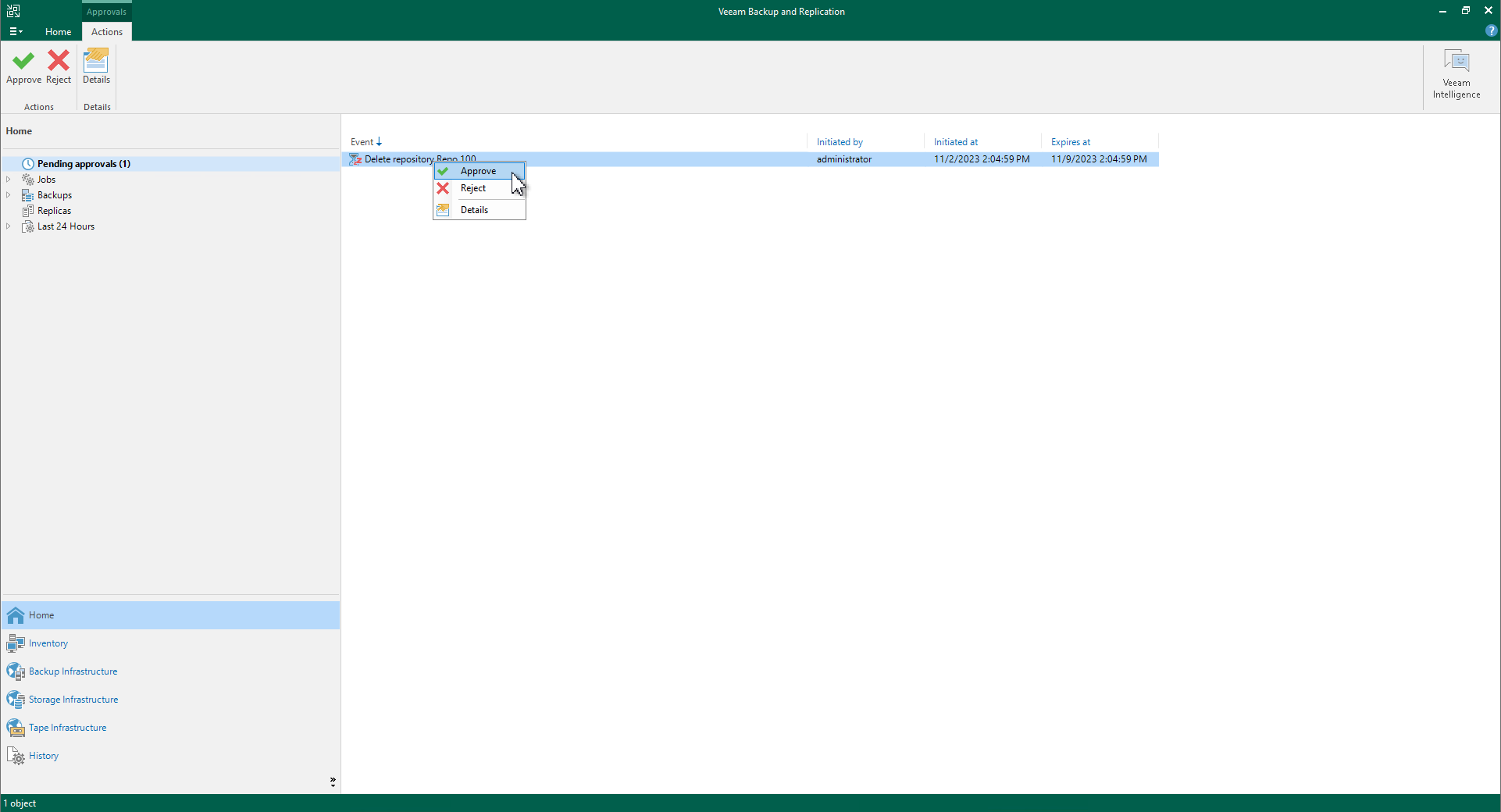Select Jobs in the Home tree
Viewport: 1501px width, 812px height.
point(46,180)
